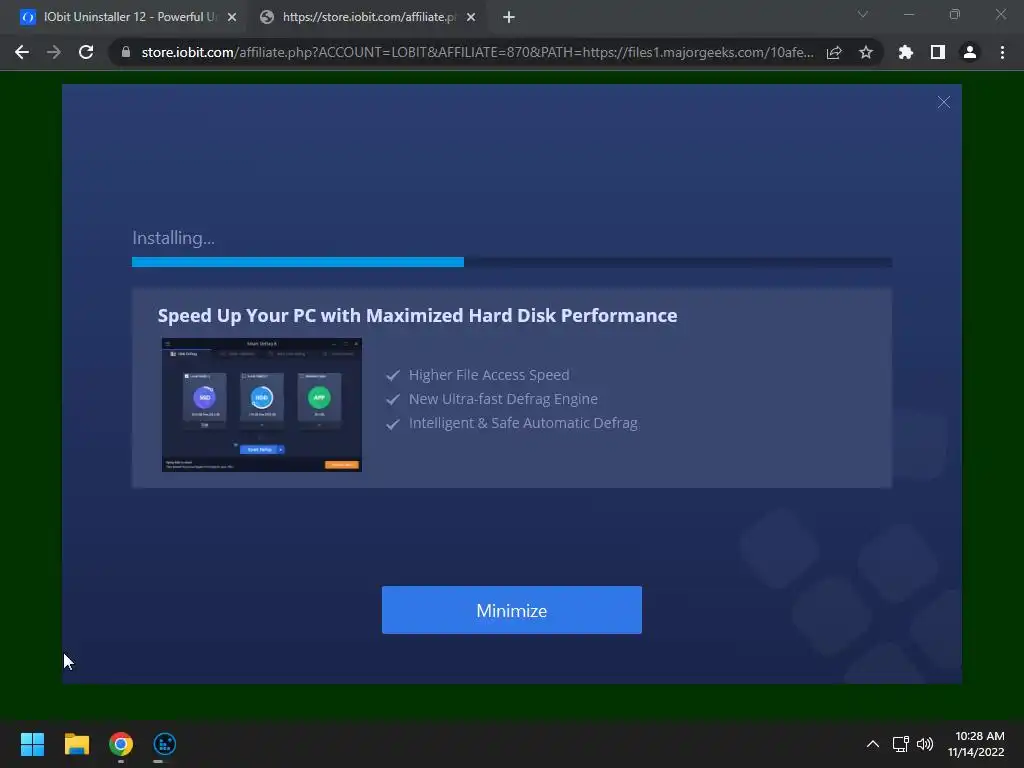
Task: Open the clock and date panel
Action: point(976,744)
